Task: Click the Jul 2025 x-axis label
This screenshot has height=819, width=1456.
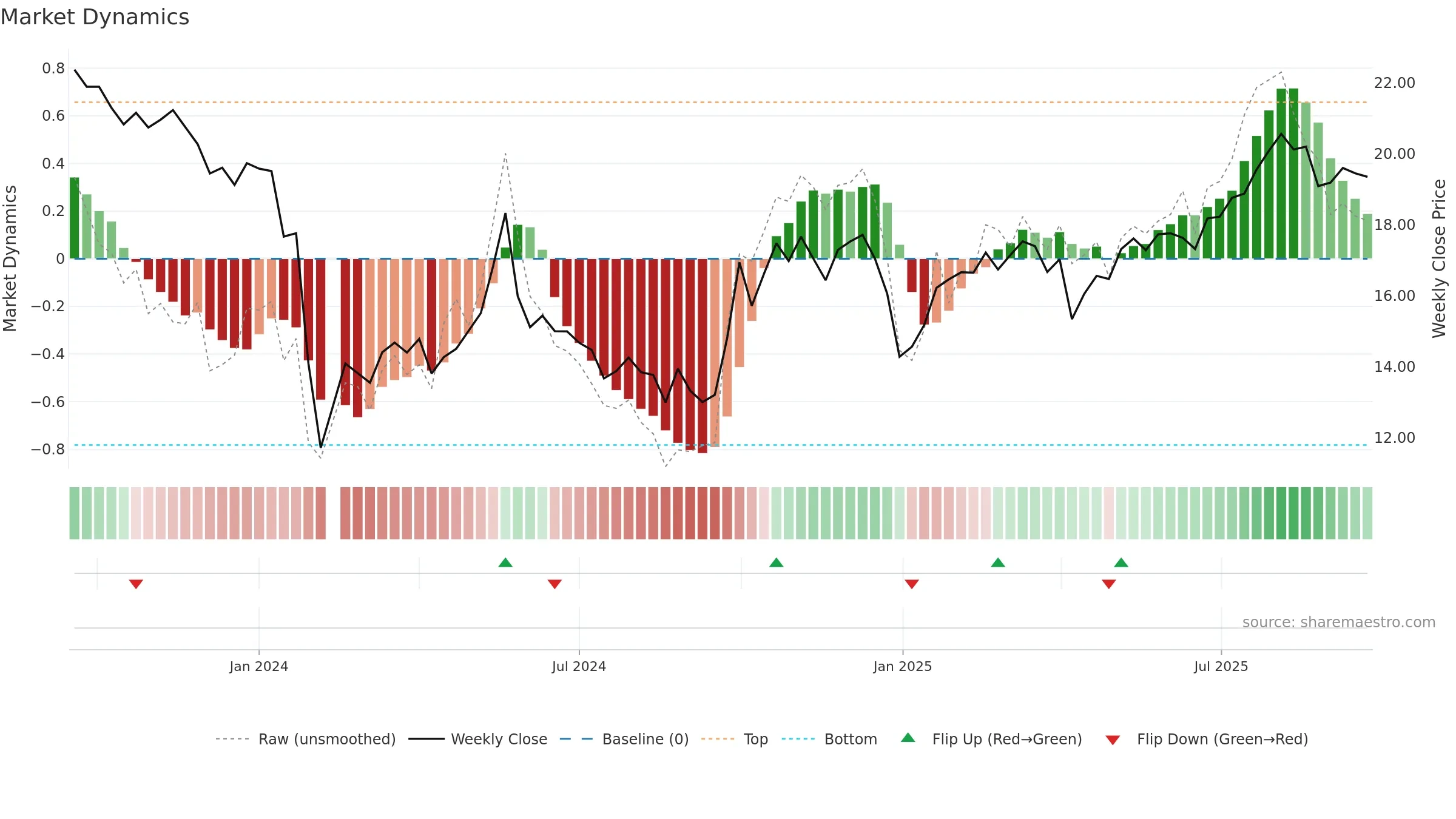Action: (1221, 666)
